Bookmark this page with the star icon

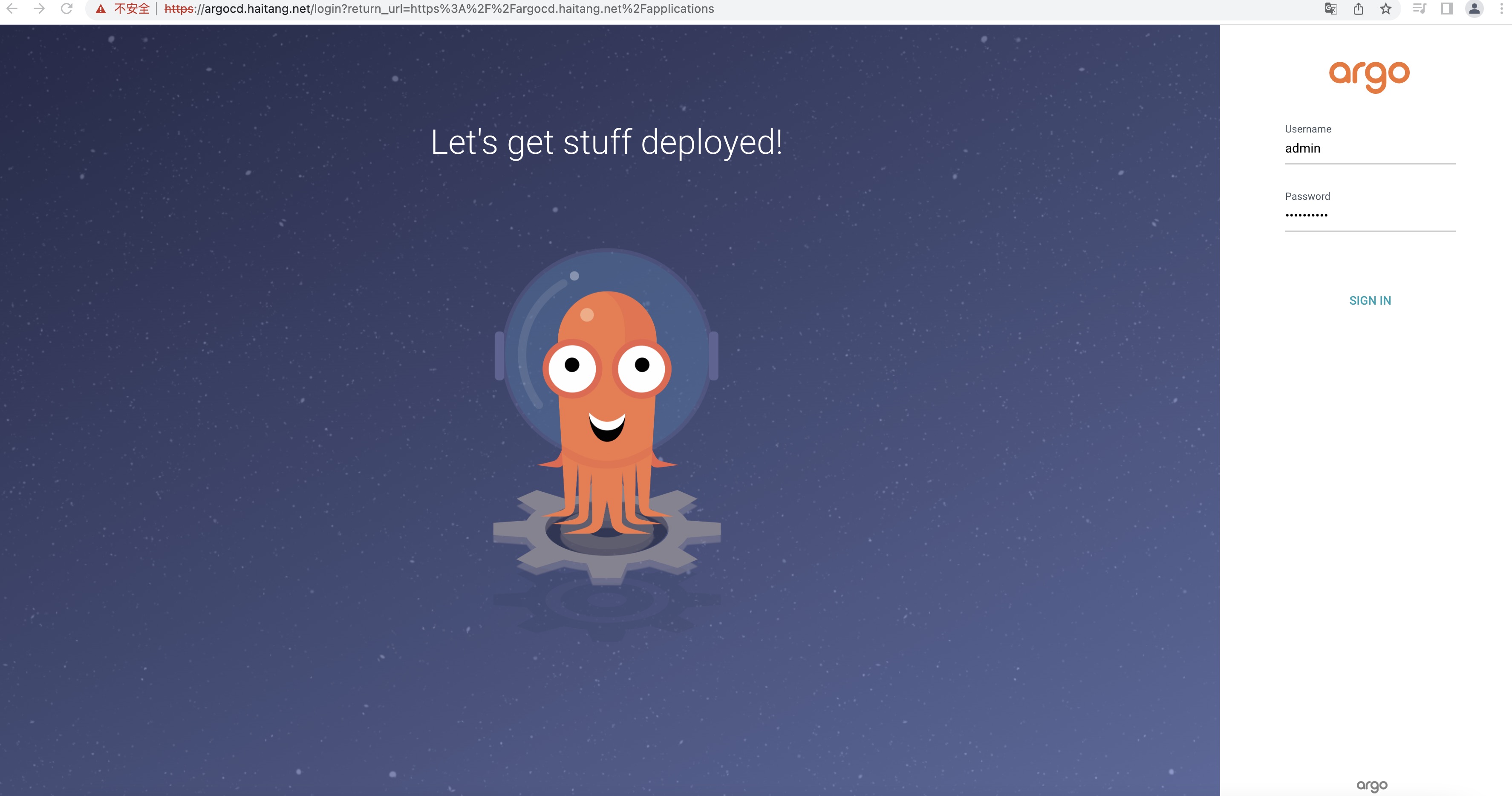click(x=1386, y=9)
